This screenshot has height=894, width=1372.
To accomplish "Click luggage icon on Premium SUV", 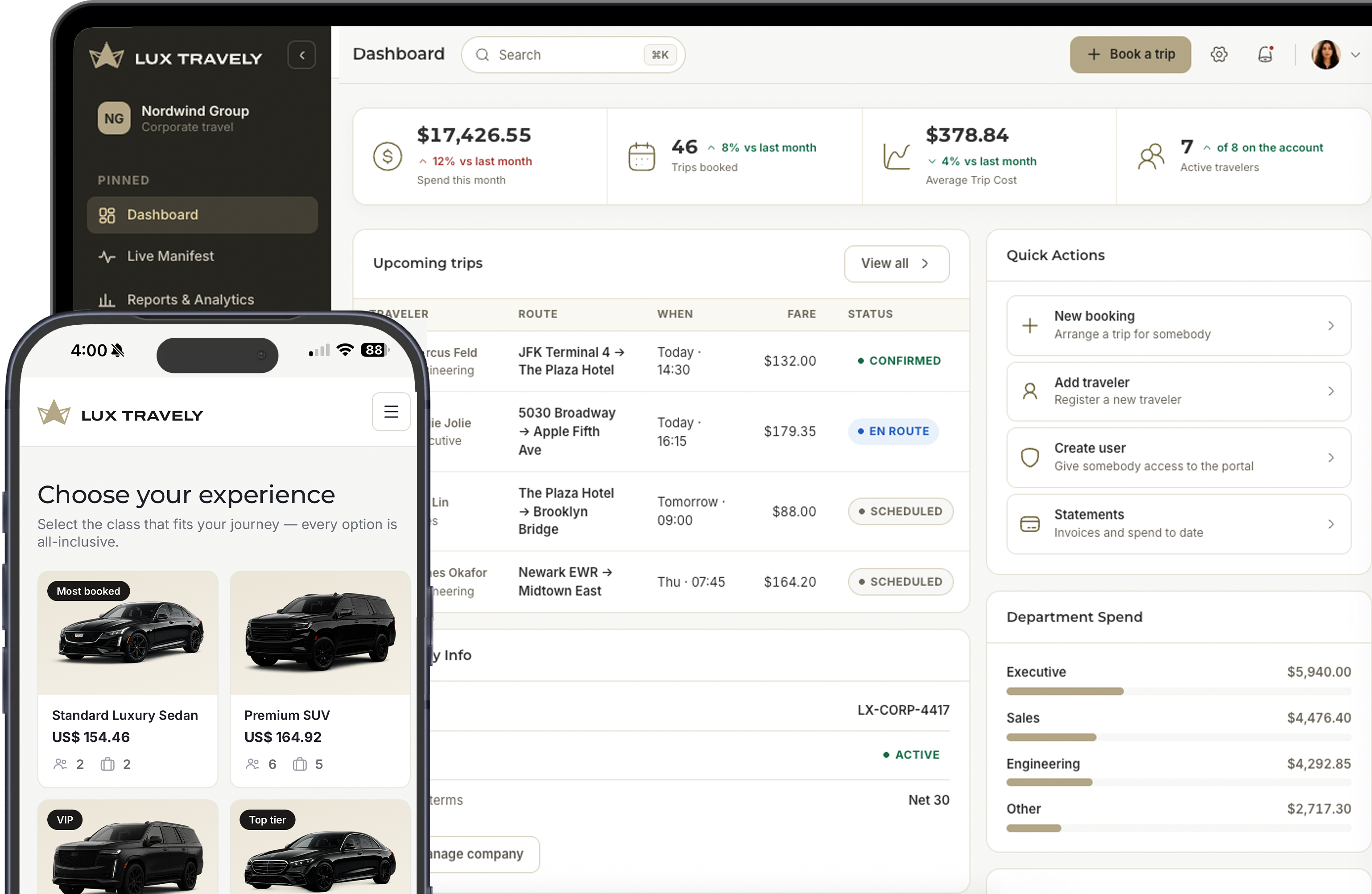I will coord(299,764).
